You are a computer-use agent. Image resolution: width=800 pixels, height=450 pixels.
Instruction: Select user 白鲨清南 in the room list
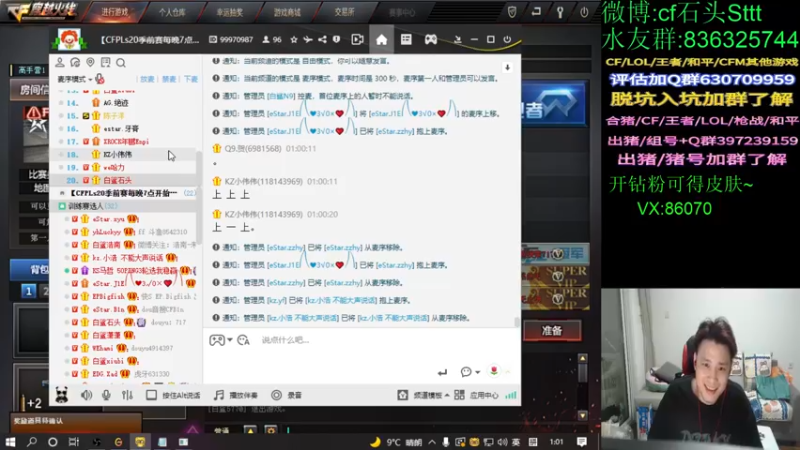coord(107,245)
